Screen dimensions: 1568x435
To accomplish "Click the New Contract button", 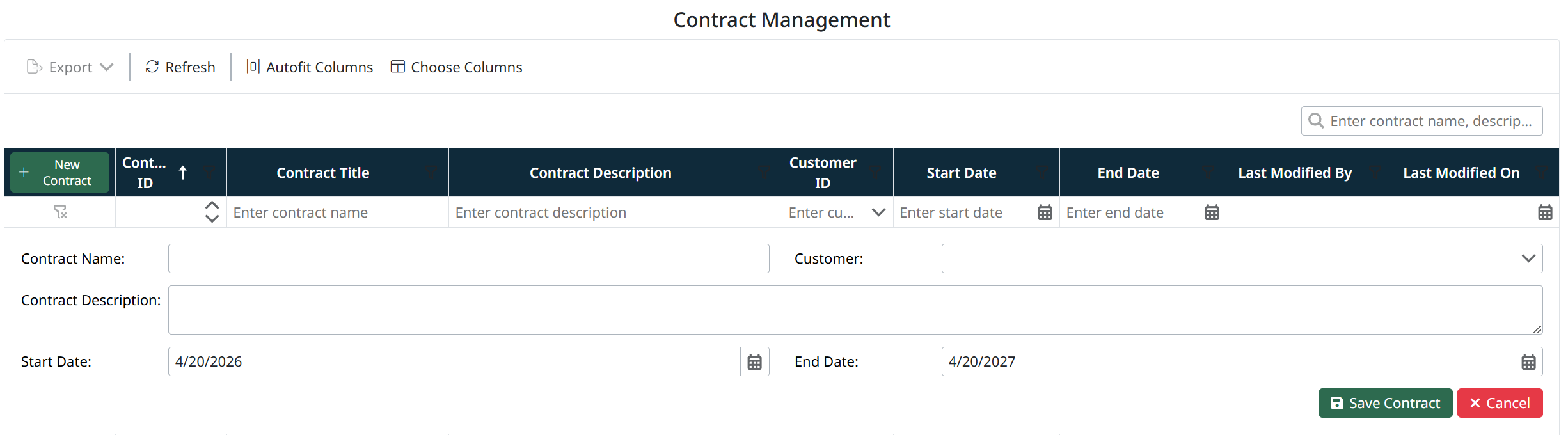I will (x=60, y=173).
